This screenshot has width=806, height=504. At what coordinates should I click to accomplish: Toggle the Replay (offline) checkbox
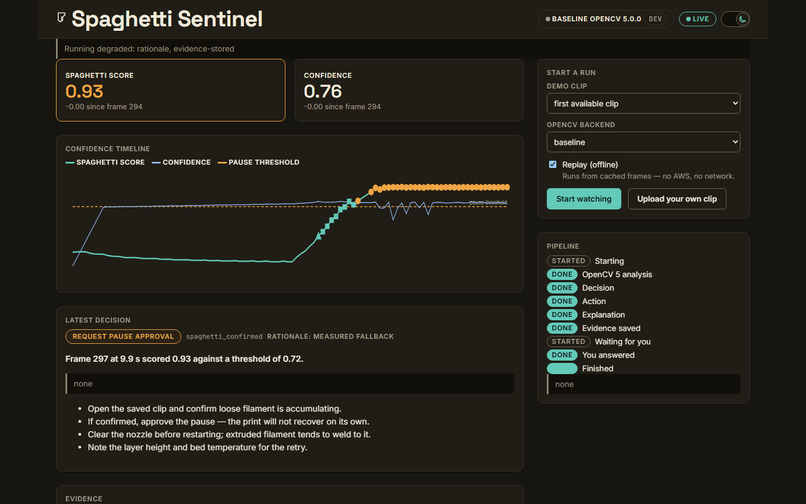[x=553, y=165]
